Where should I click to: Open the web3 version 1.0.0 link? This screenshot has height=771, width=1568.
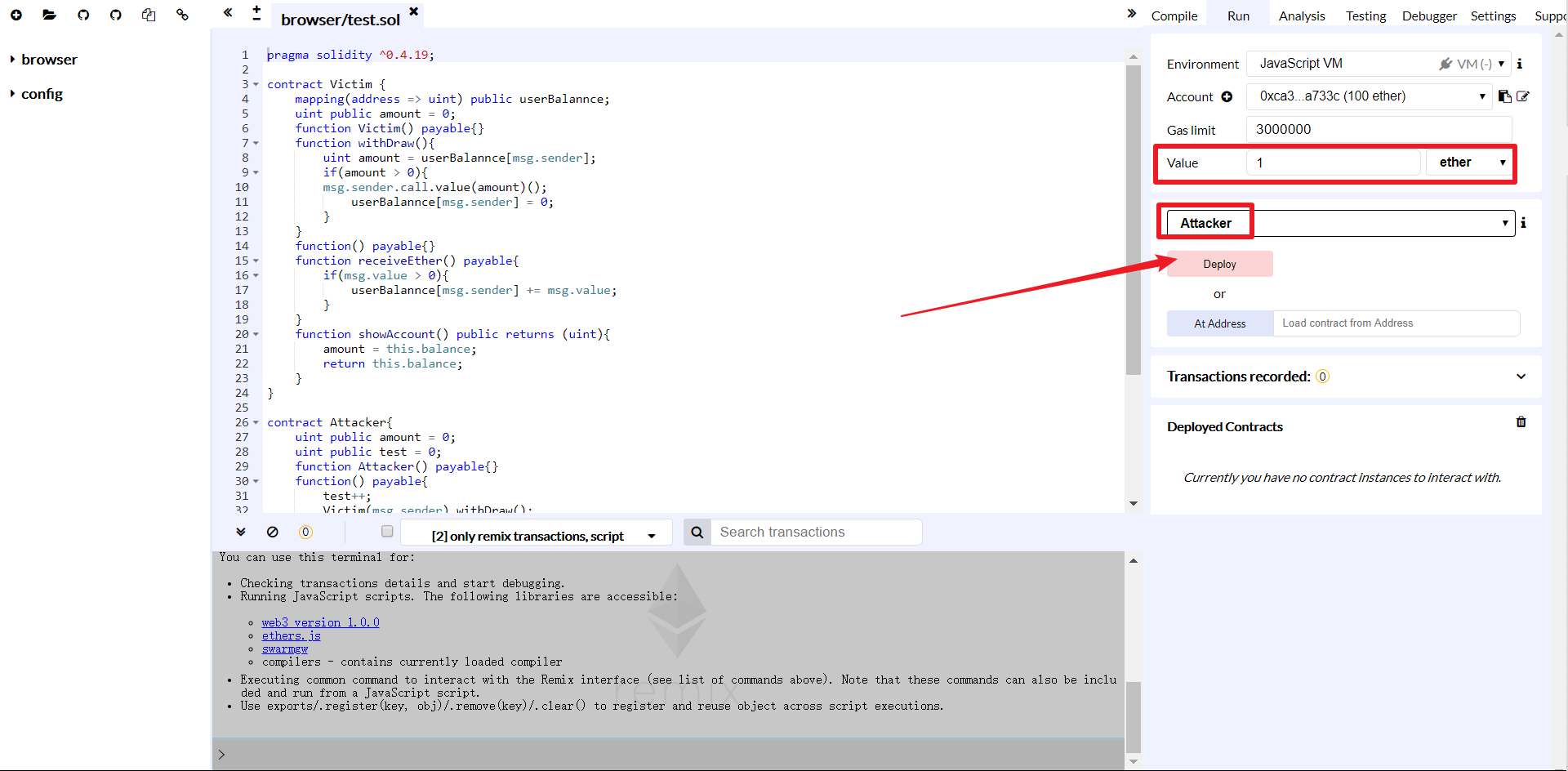[320, 622]
